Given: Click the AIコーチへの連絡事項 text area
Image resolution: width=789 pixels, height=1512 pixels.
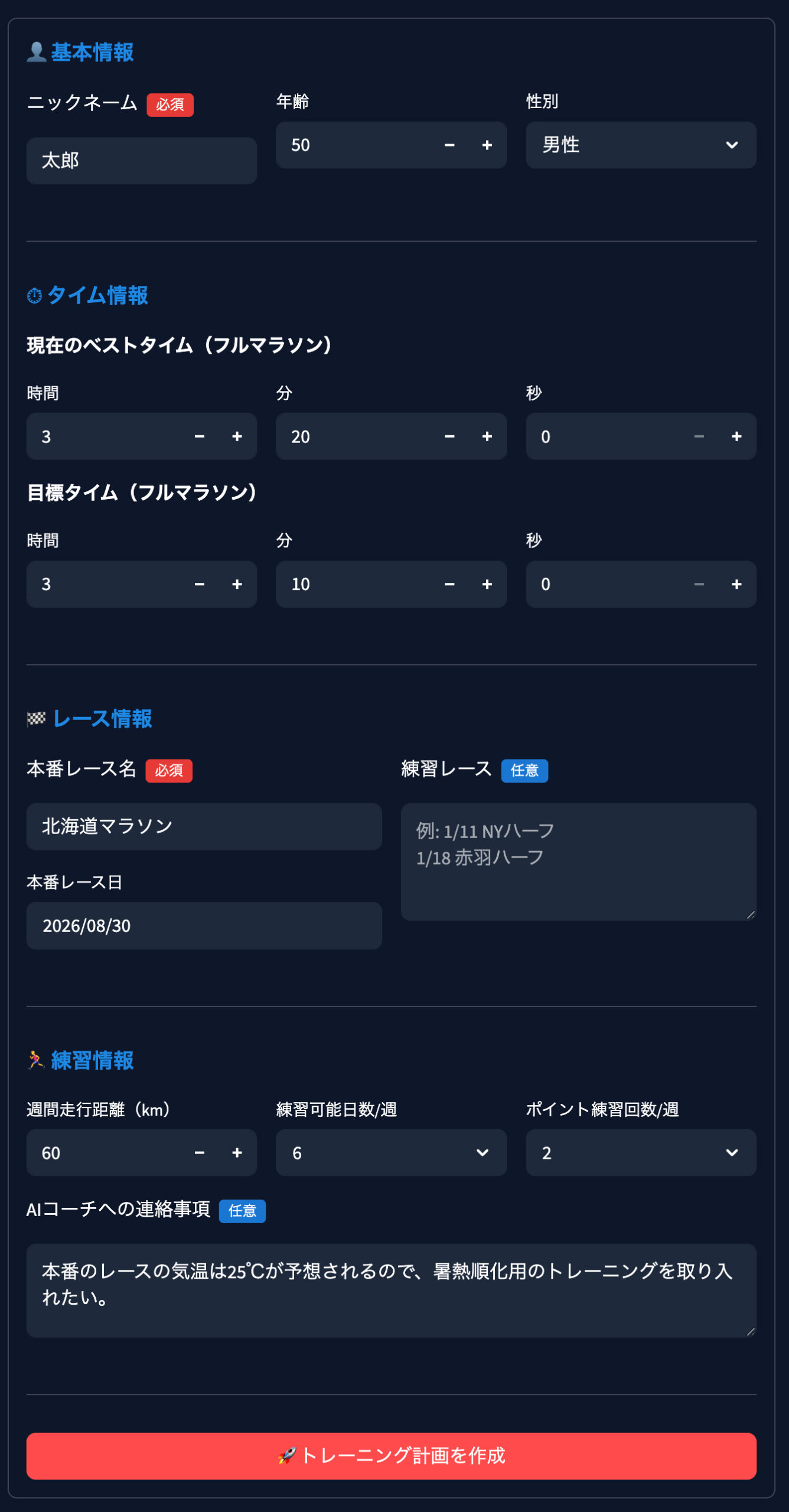Looking at the screenshot, I should 391,1290.
